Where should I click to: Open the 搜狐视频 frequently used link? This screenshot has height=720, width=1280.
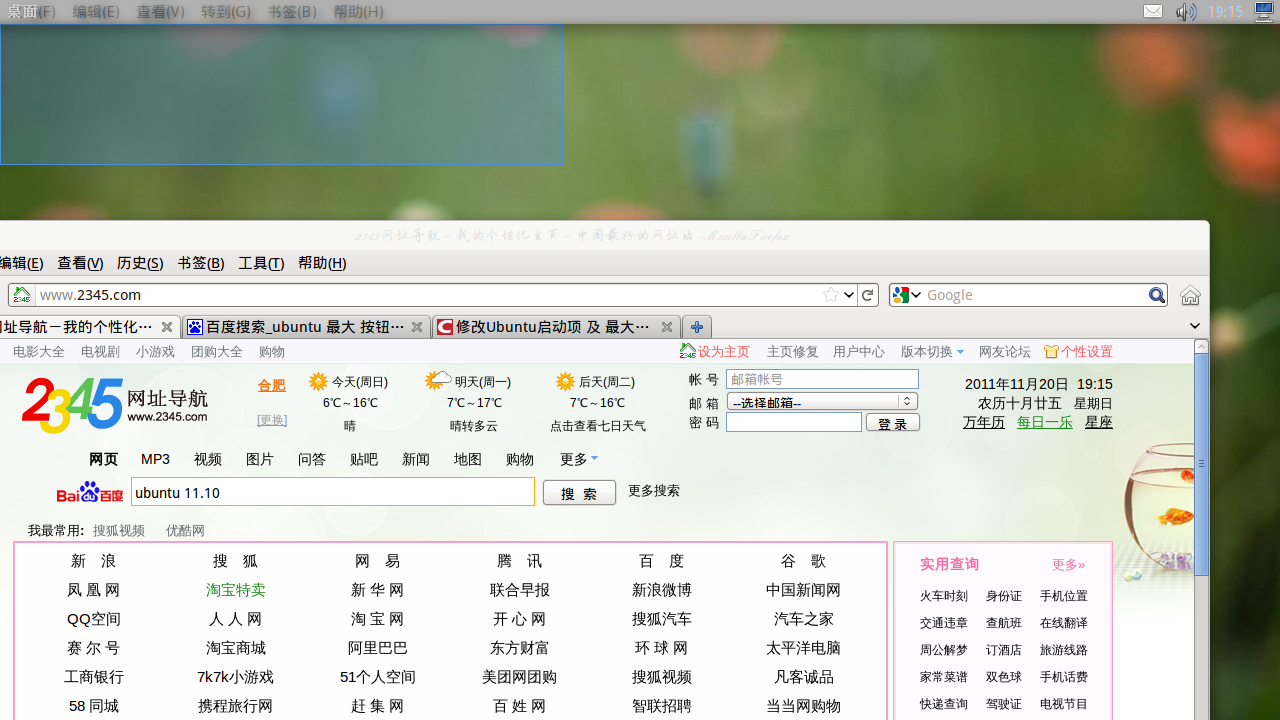coord(119,531)
